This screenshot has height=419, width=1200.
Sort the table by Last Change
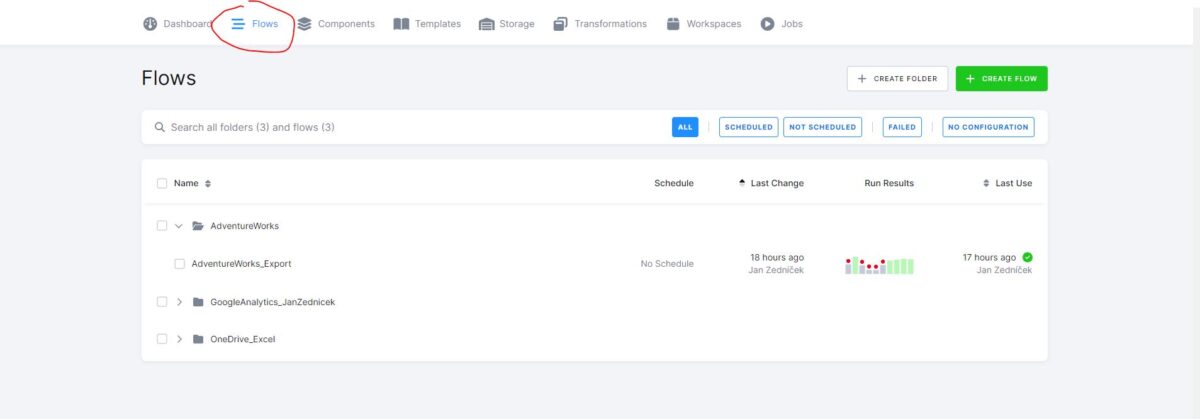(x=771, y=183)
